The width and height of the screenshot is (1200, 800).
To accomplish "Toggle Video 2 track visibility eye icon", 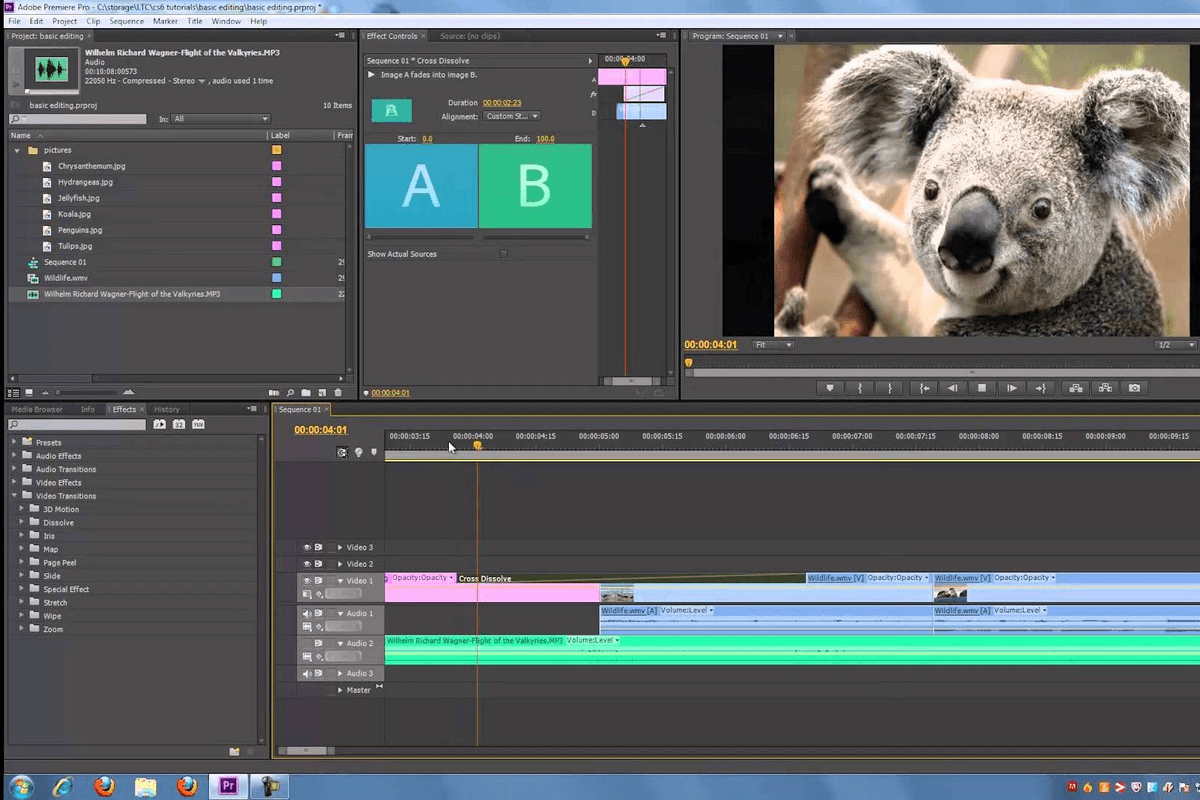I will (306, 564).
